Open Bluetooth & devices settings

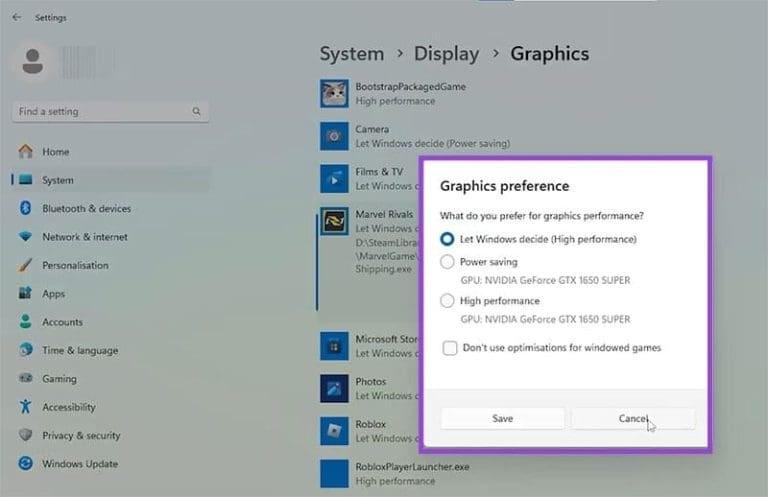coord(86,209)
